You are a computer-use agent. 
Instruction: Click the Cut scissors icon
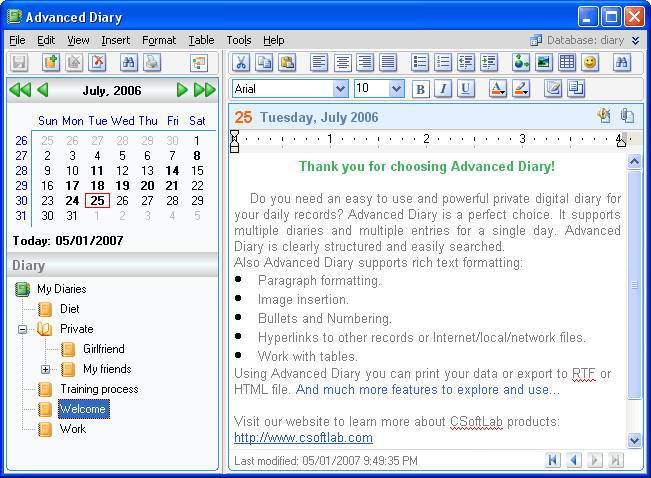pos(242,63)
